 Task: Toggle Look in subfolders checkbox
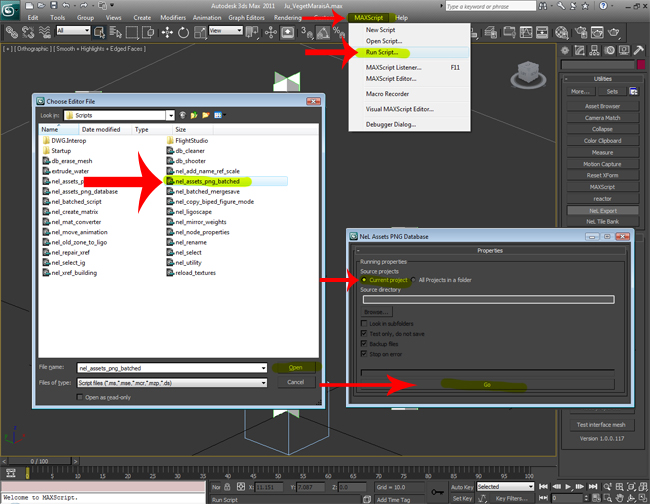pyautogui.click(x=364, y=323)
